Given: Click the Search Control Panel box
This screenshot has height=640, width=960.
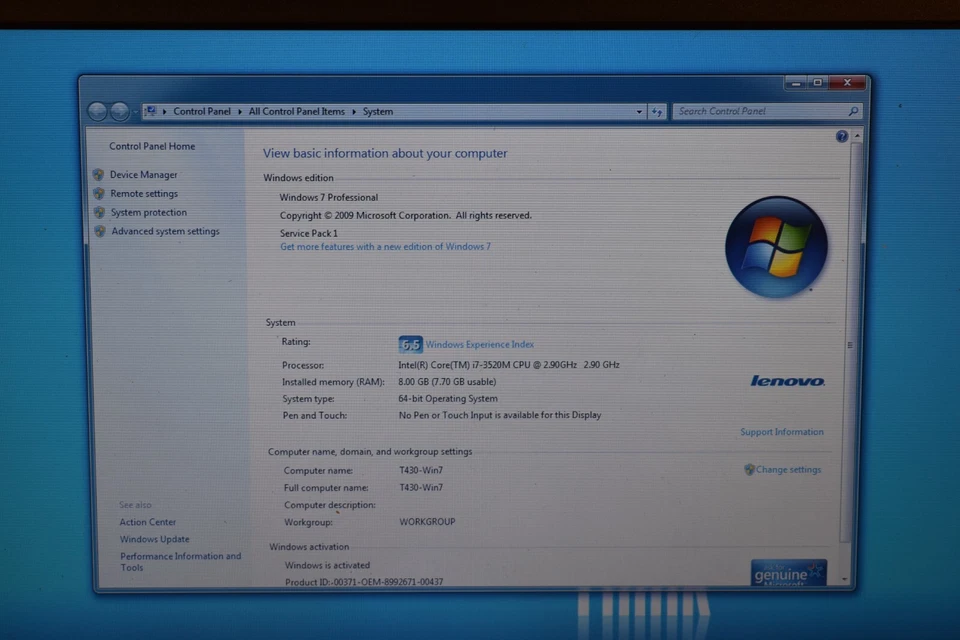Looking at the screenshot, I should [760, 111].
